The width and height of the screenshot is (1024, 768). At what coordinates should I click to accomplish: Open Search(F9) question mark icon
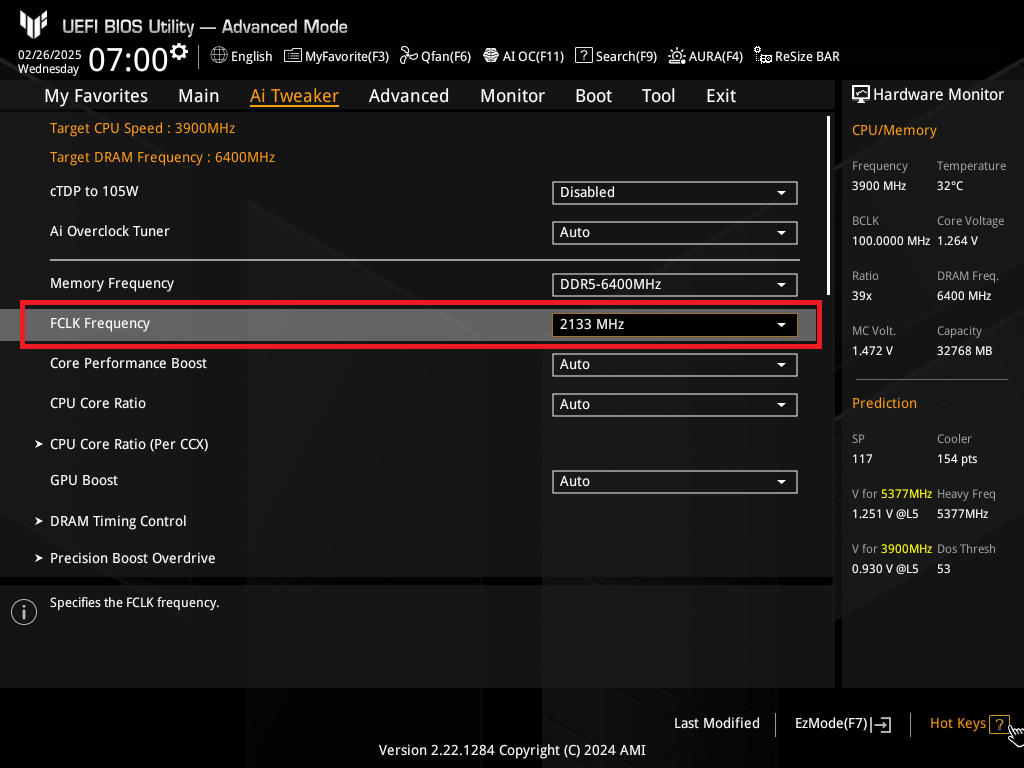tap(583, 56)
